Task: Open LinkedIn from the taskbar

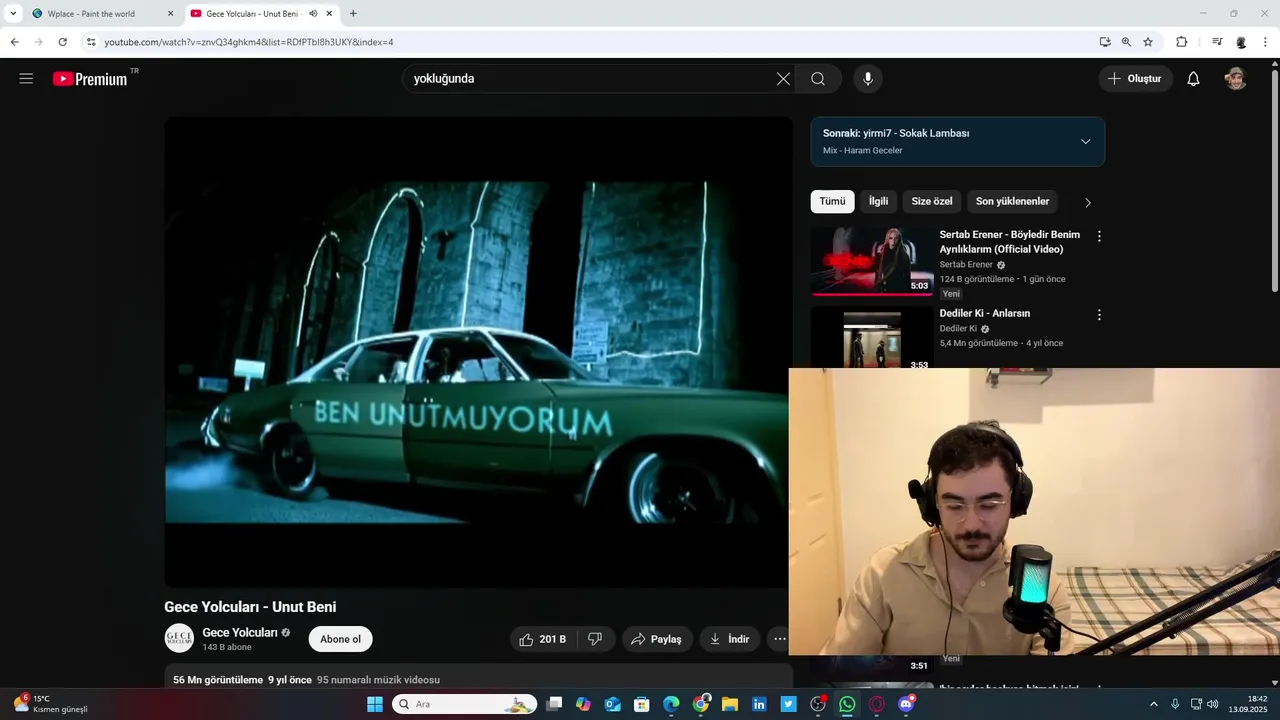Action: click(759, 704)
